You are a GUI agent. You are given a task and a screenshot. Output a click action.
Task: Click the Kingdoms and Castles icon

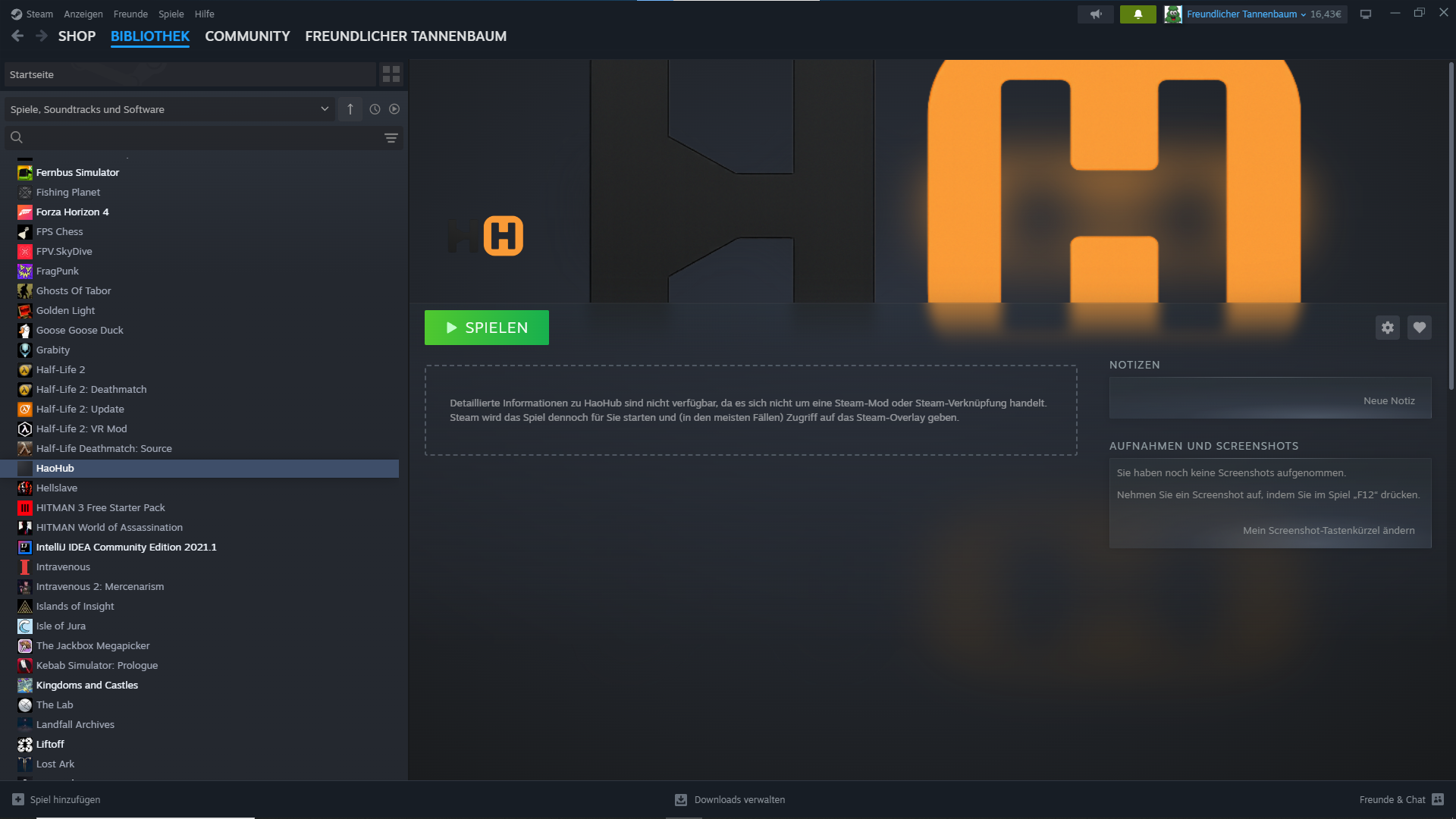[x=25, y=686]
